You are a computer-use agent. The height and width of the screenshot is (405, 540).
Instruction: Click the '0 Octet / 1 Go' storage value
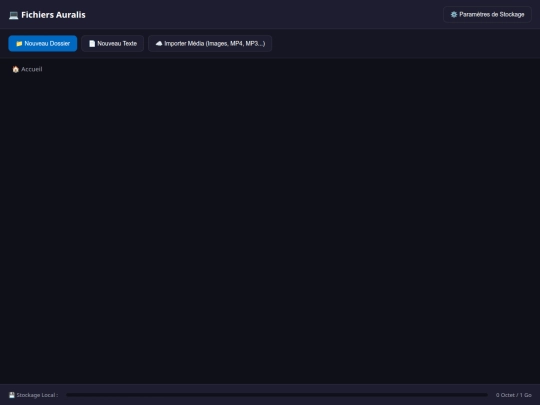(x=513, y=395)
